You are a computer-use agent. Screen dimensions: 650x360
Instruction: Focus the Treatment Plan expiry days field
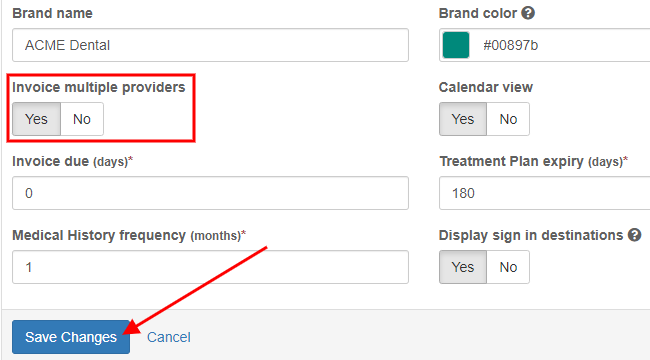(545, 193)
